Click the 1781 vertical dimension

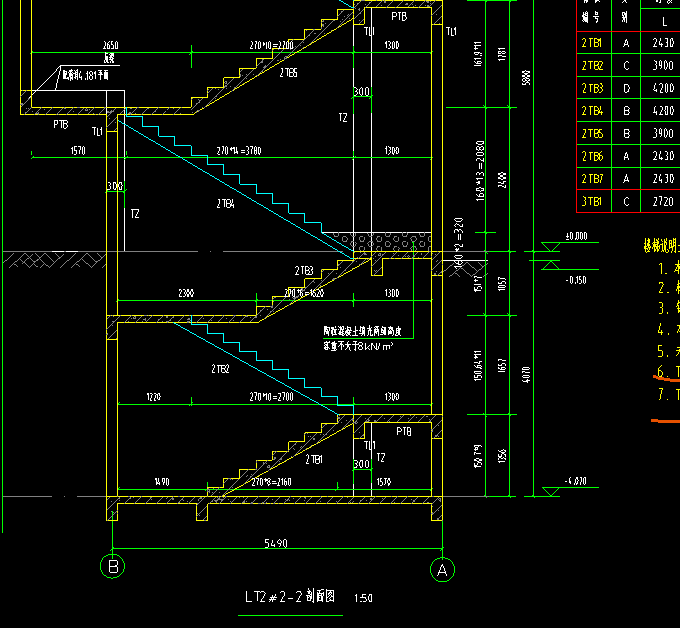point(502,54)
